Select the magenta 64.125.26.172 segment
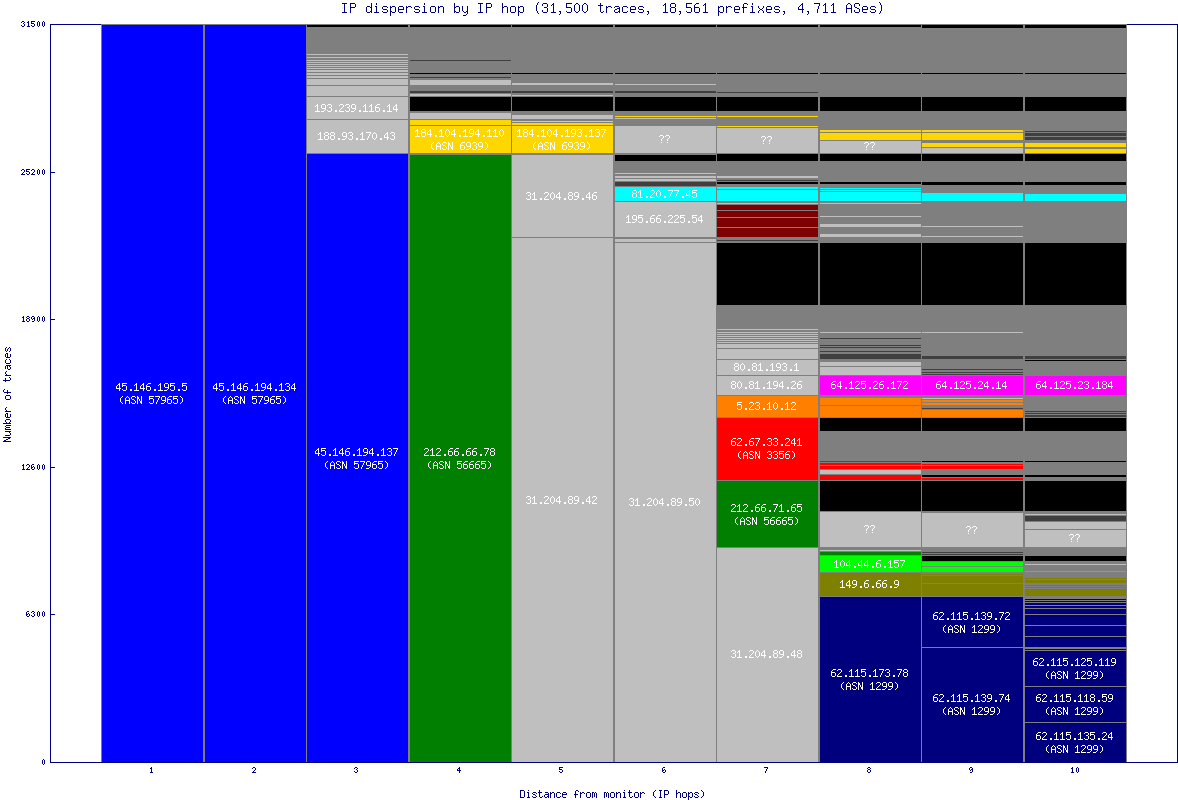1178x800 pixels. pos(869,385)
